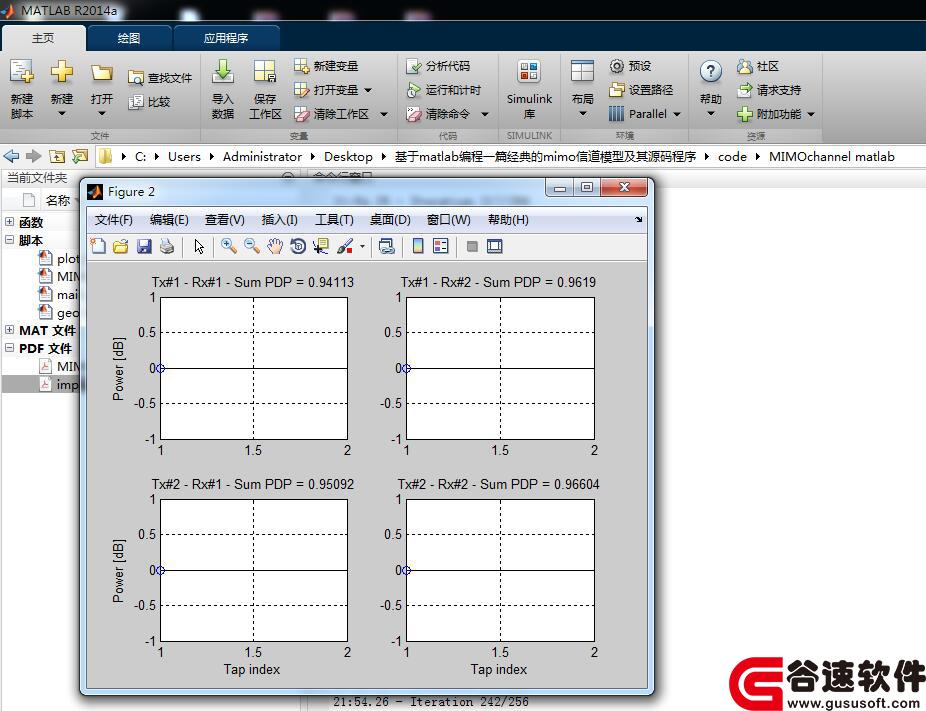The height and width of the screenshot is (711, 926).
Task: Open file icon in Figure 2 toolbar
Action: click(120, 246)
